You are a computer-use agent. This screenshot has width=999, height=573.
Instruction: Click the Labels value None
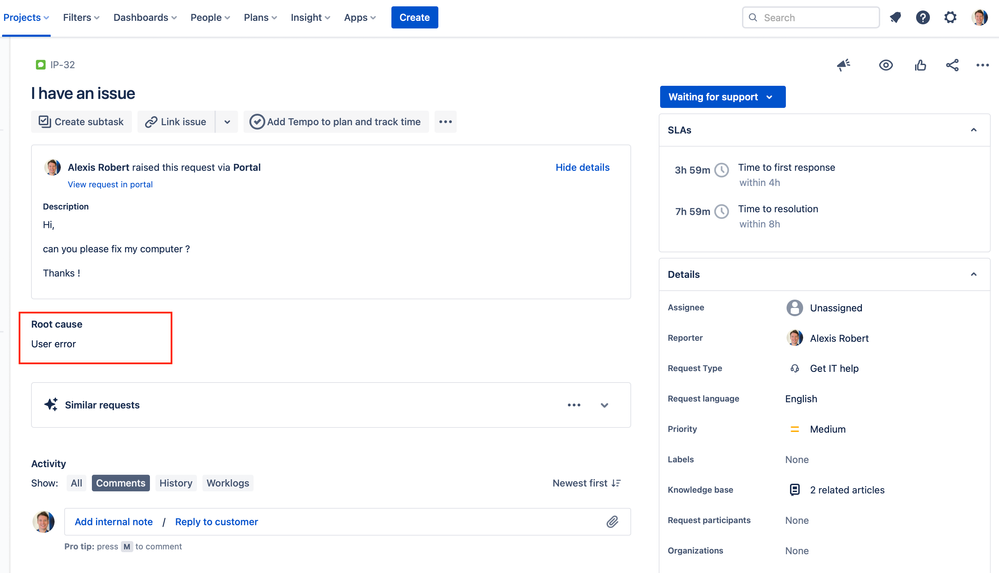796,460
